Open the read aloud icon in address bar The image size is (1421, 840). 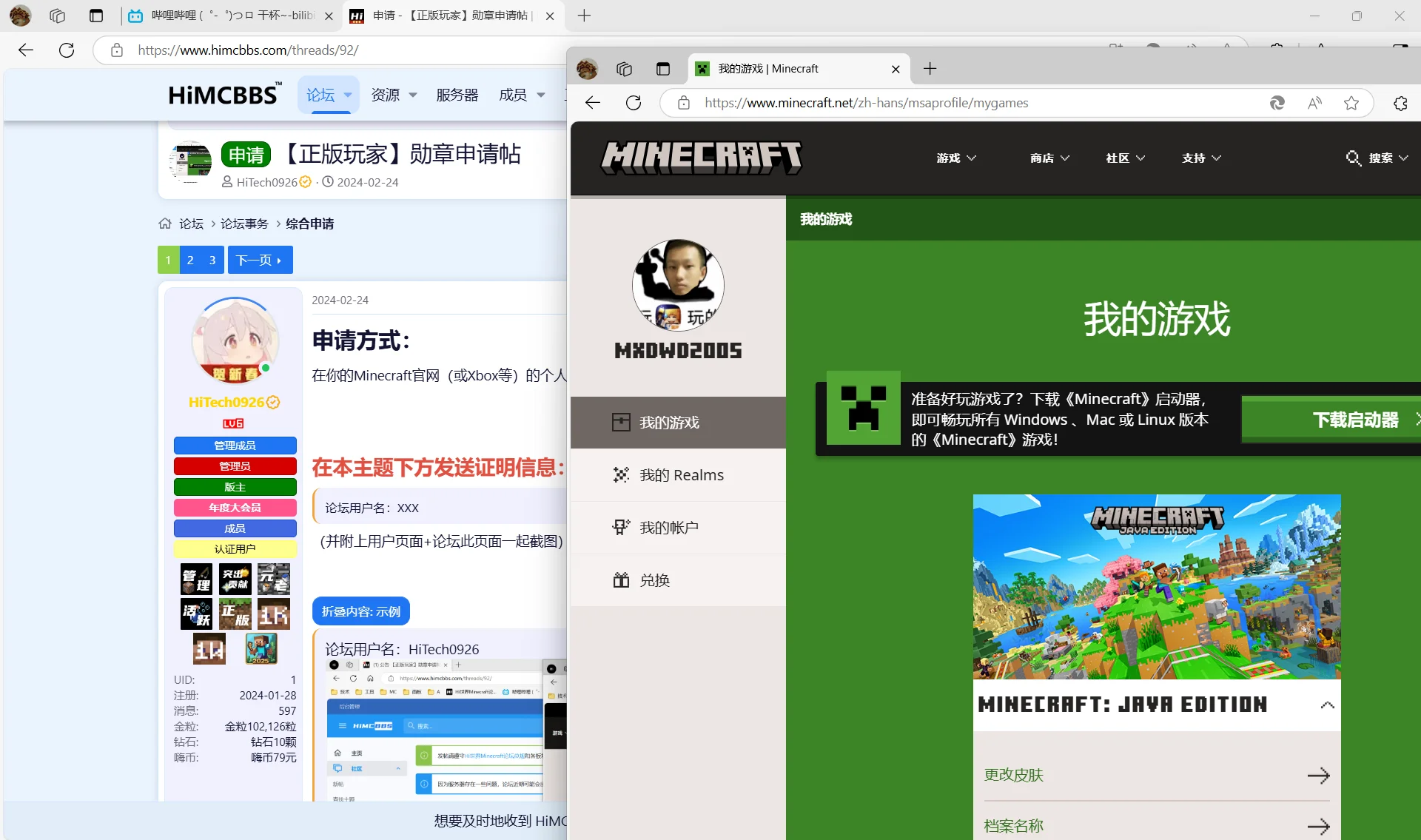(1314, 103)
